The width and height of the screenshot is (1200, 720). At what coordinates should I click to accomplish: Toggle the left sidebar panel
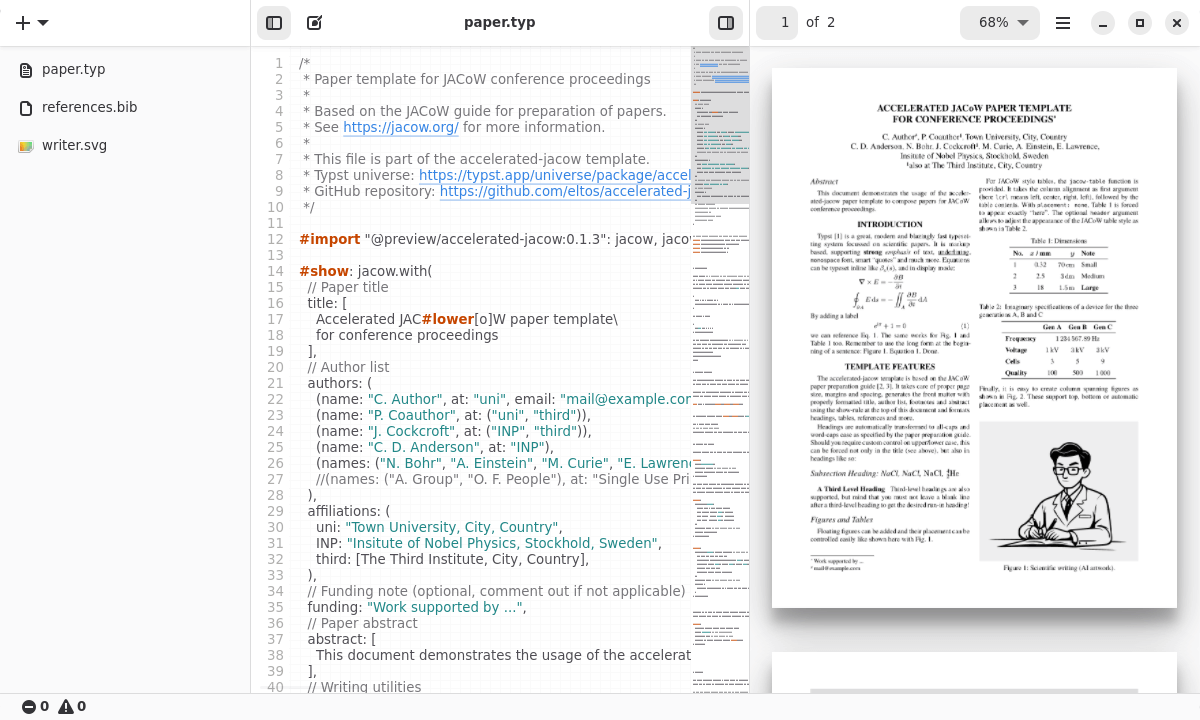(274, 23)
